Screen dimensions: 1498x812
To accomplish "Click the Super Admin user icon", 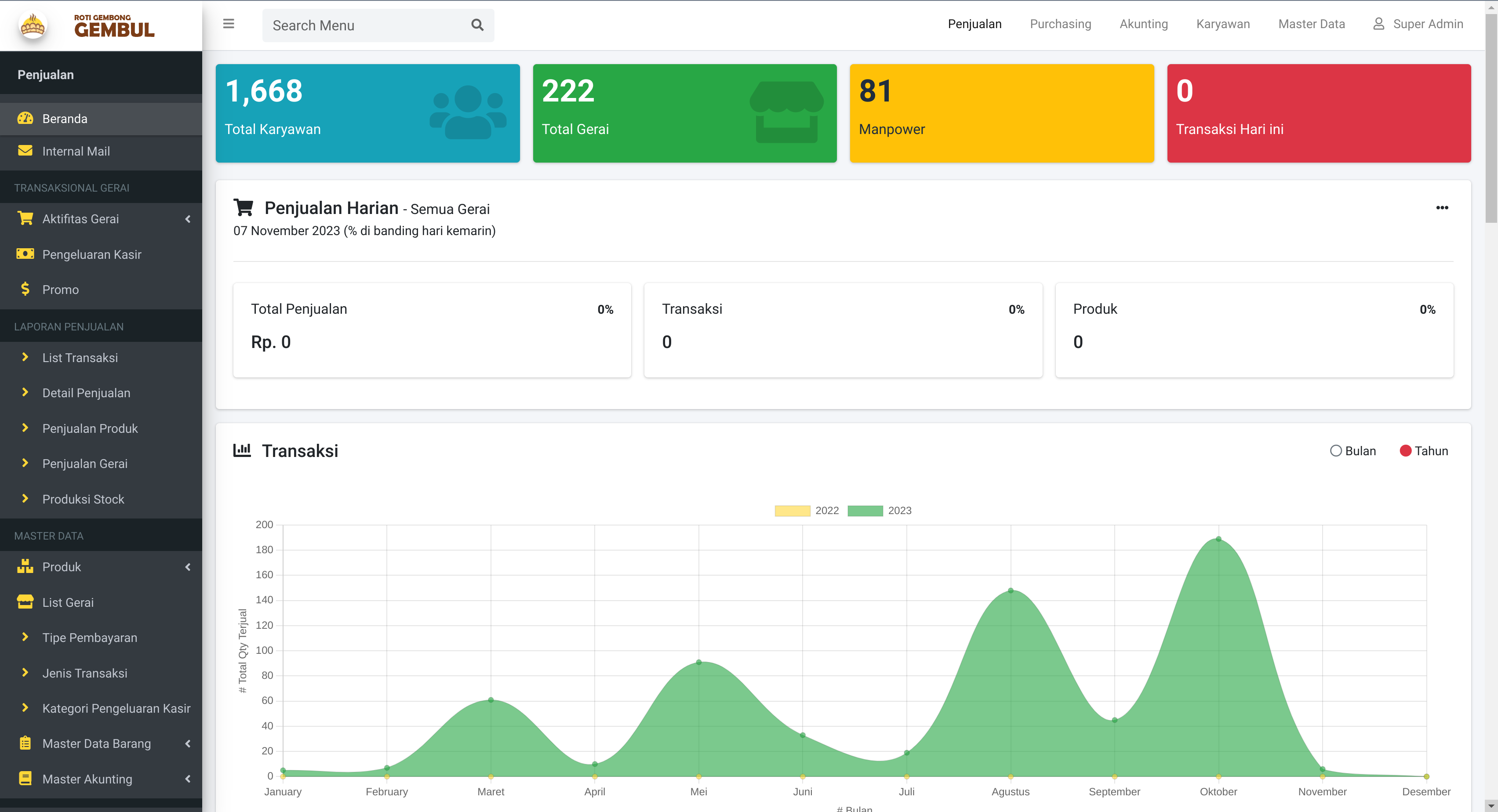I will click(1378, 24).
